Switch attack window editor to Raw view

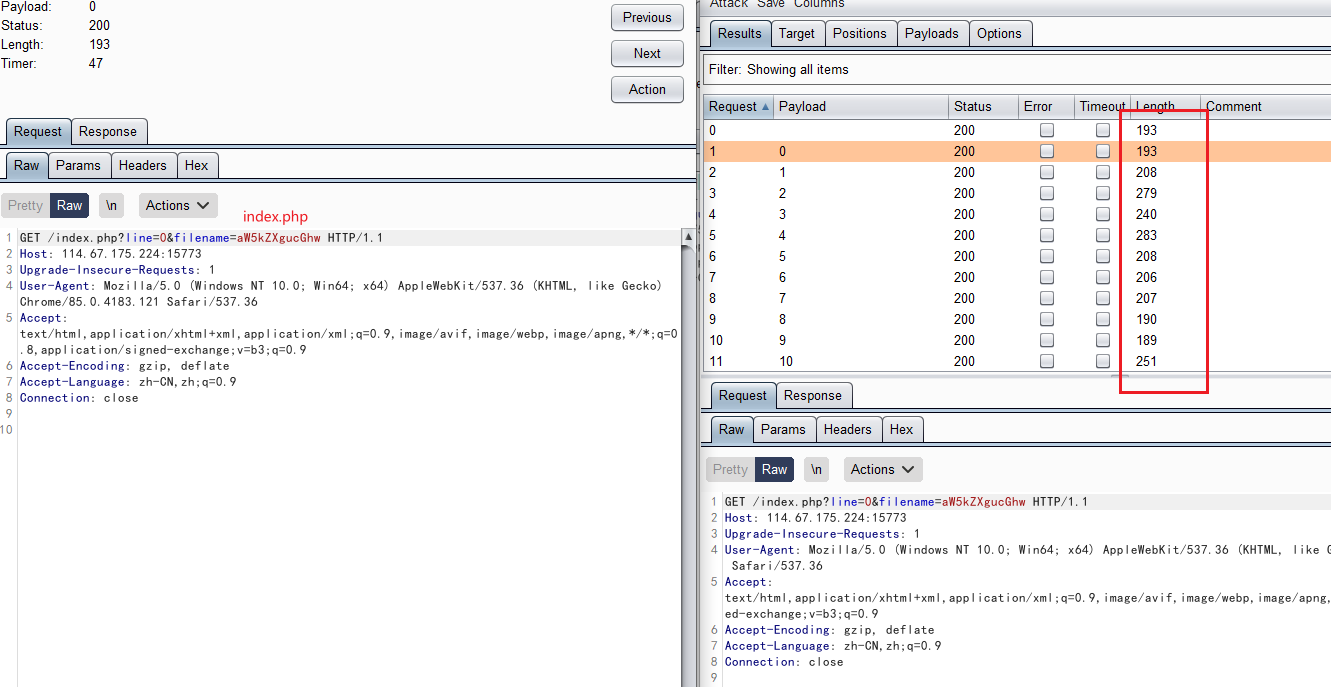point(775,469)
